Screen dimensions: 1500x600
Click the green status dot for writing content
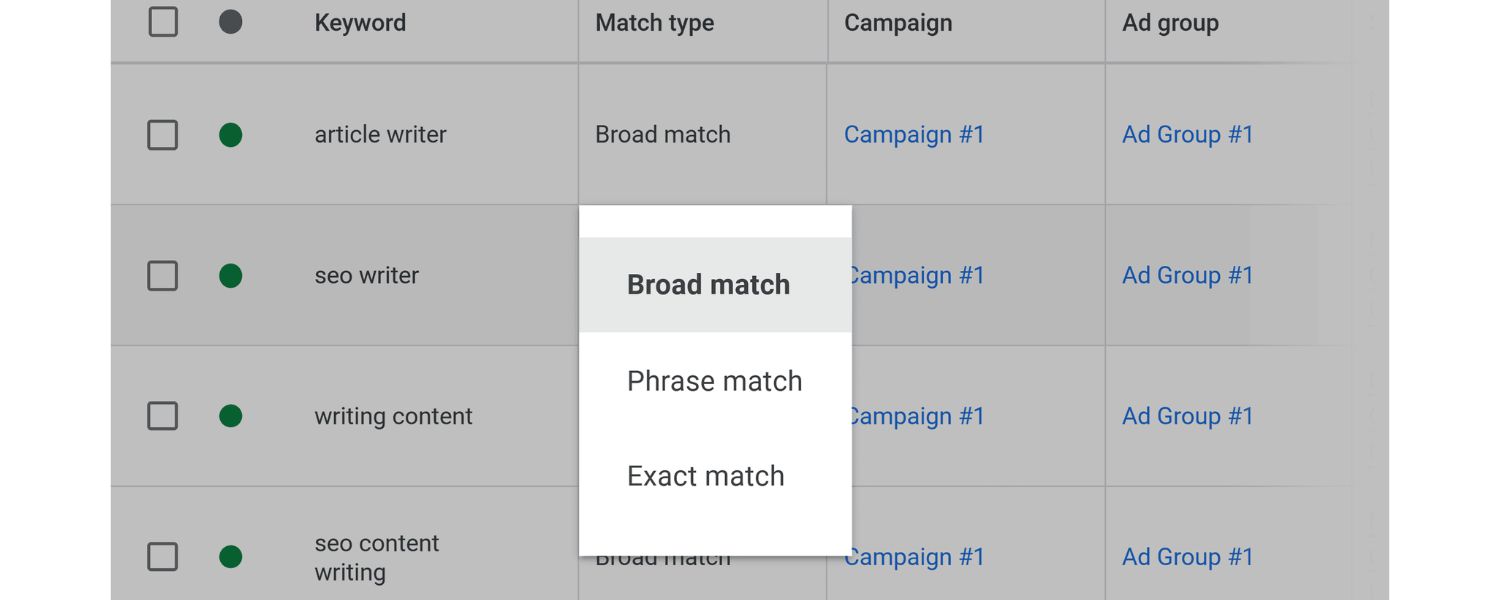[x=230, y=416]
